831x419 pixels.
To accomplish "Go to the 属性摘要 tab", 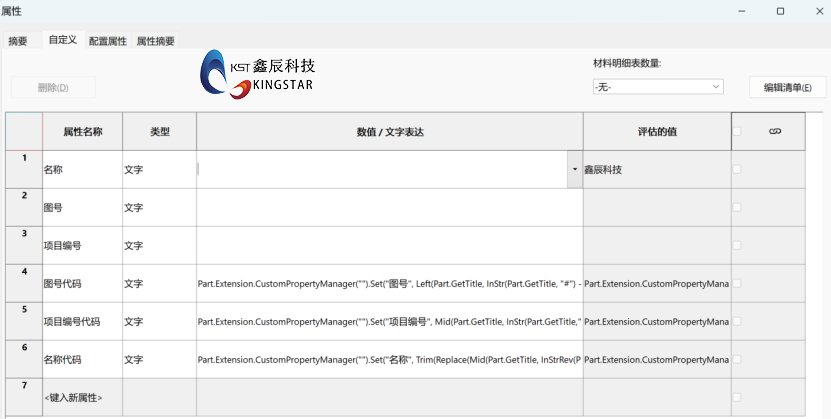I will (155, 41).
